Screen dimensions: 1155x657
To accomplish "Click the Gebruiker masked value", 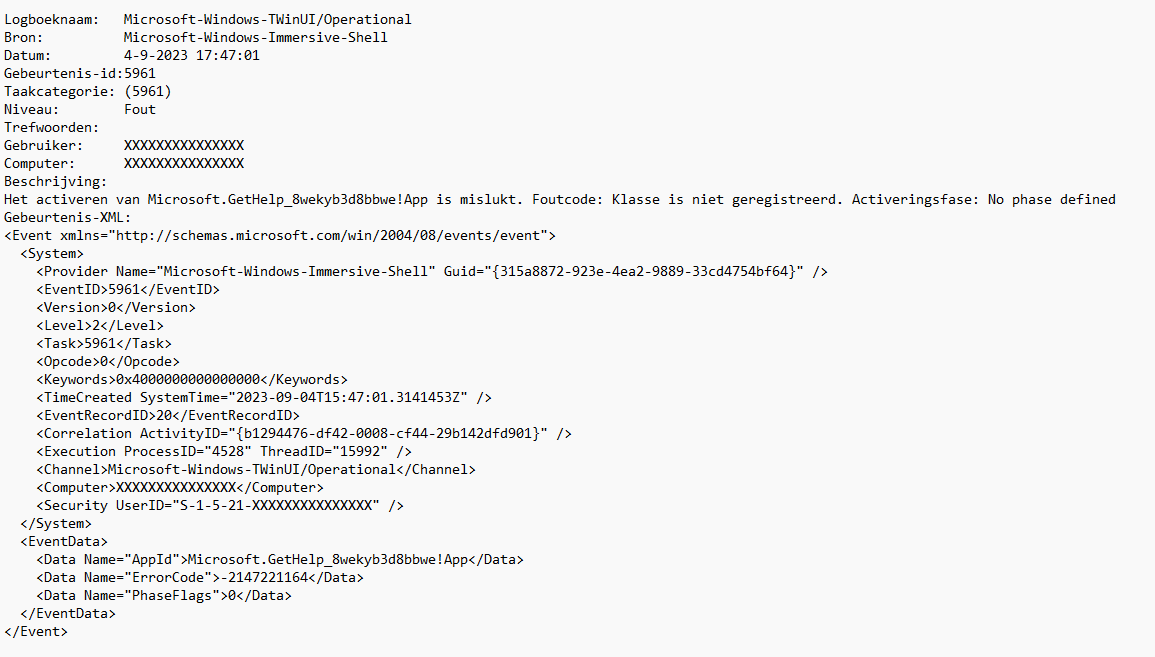I will click(184, 146).
